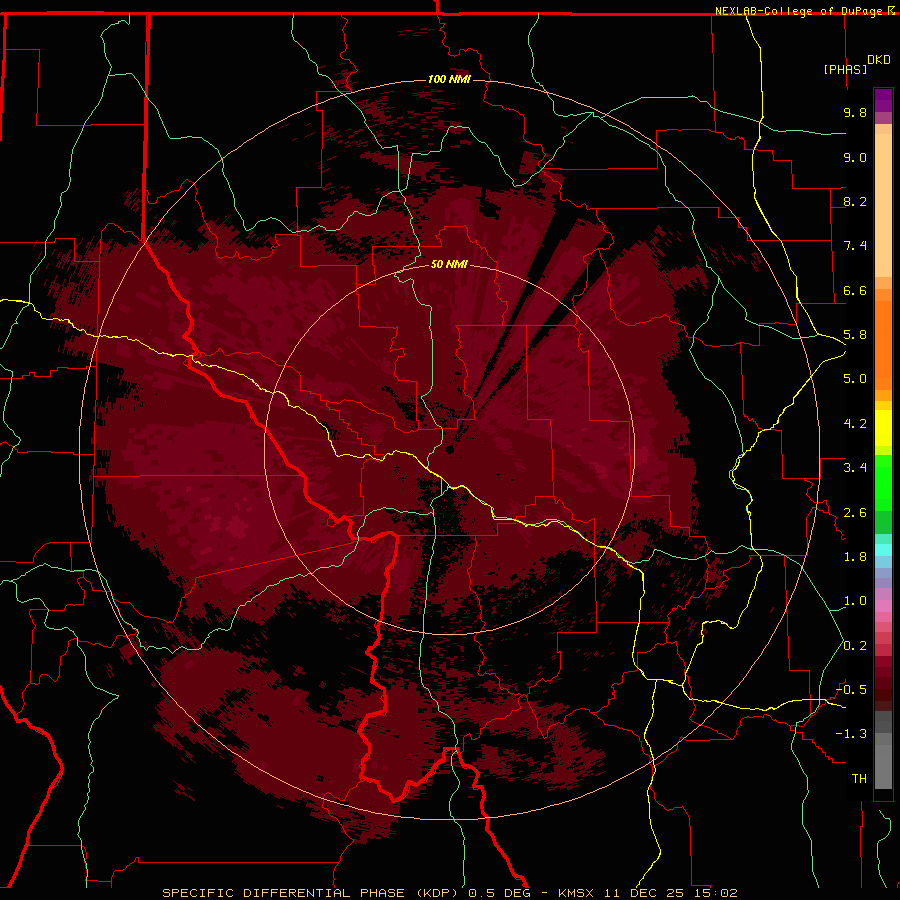The width and height of the screenshot is (900, 900).
Task: Click the 5.8 legend value
Action: click(x=855, y=335)
